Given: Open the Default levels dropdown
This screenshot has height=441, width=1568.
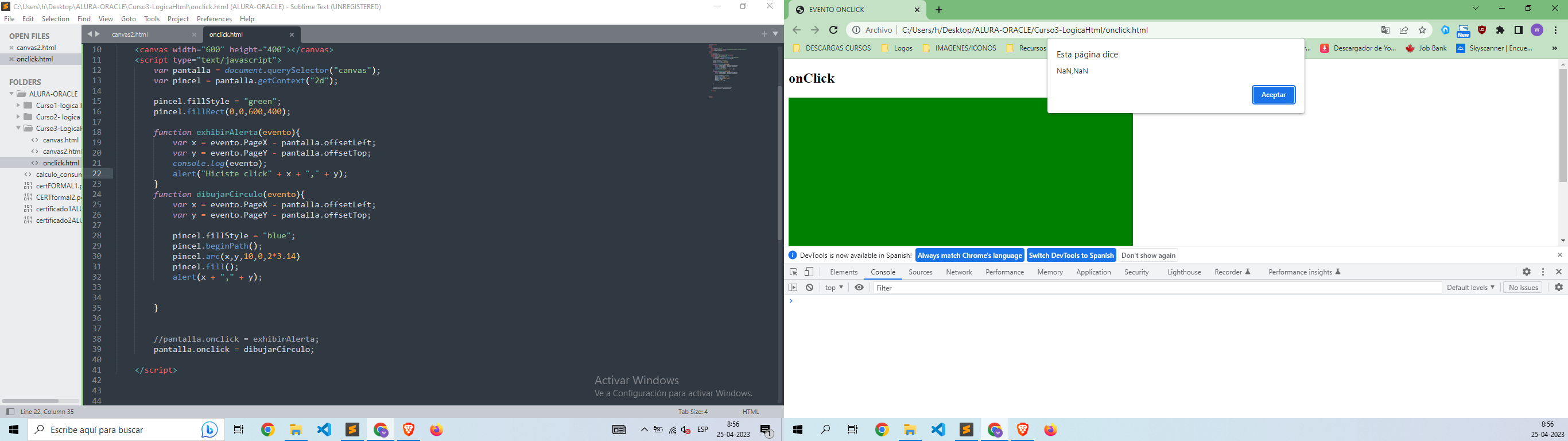Looking at the screenshot, I should (1470, 288).
